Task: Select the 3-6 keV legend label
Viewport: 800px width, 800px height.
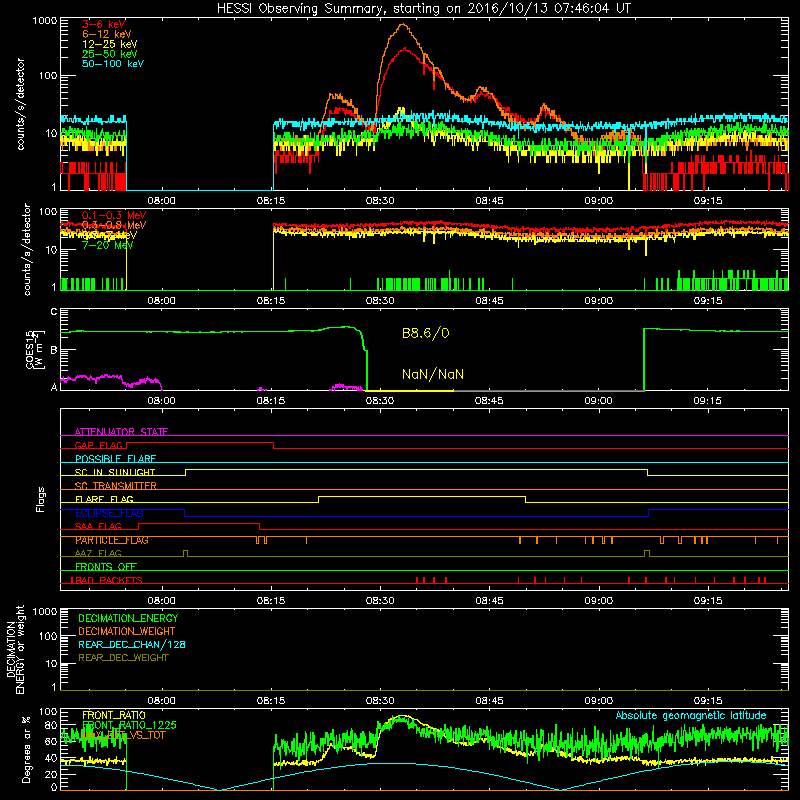Action: [104, 24]
